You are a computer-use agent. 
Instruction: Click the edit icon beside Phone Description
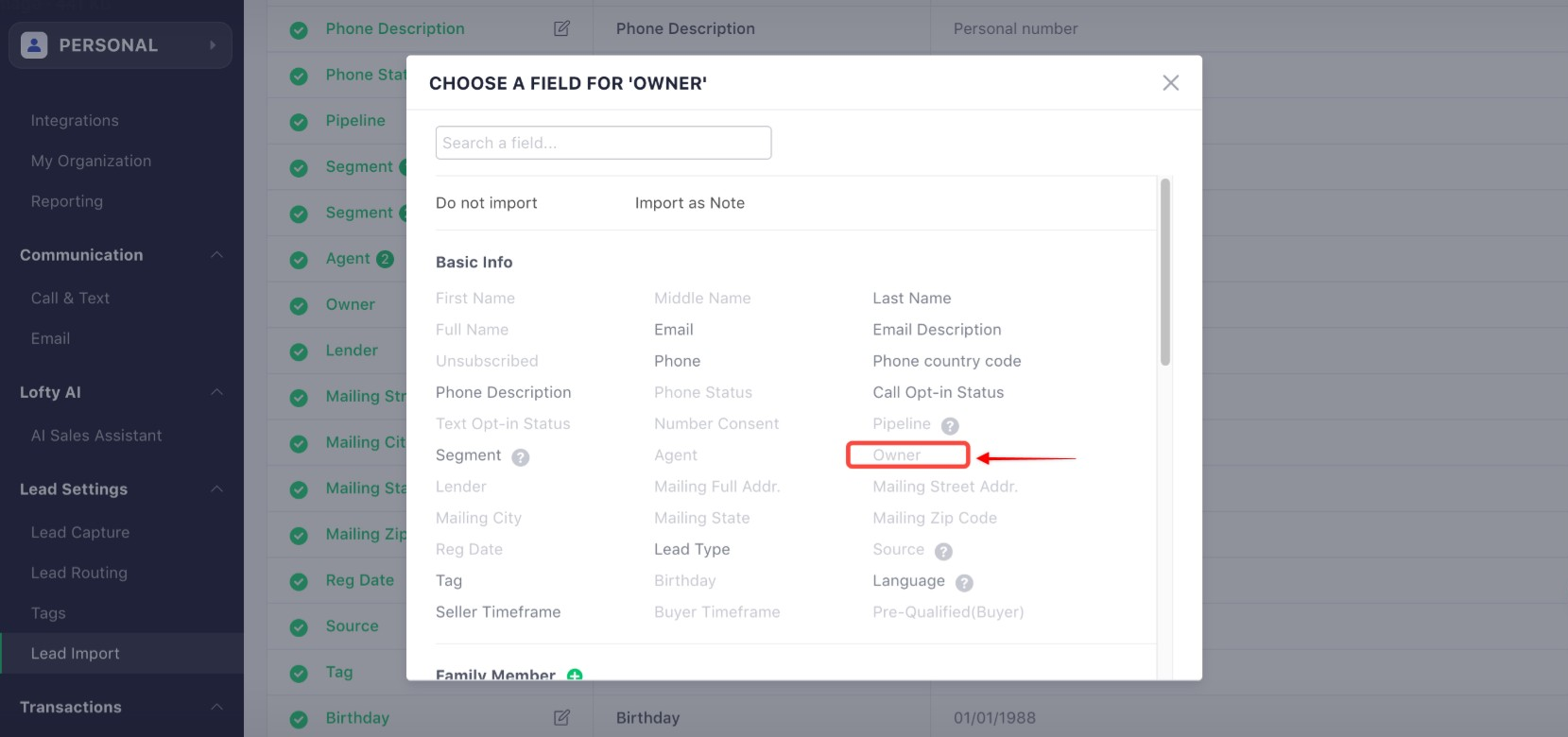point(561,28)
